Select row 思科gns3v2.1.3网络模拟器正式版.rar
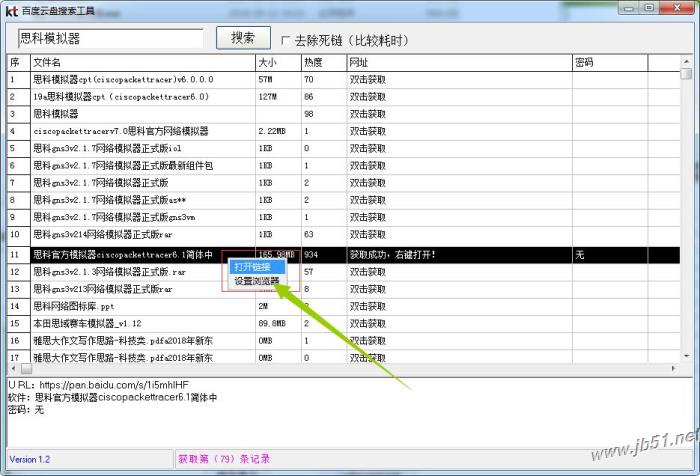Screen dimensions: 700x476 click(344, 272)
